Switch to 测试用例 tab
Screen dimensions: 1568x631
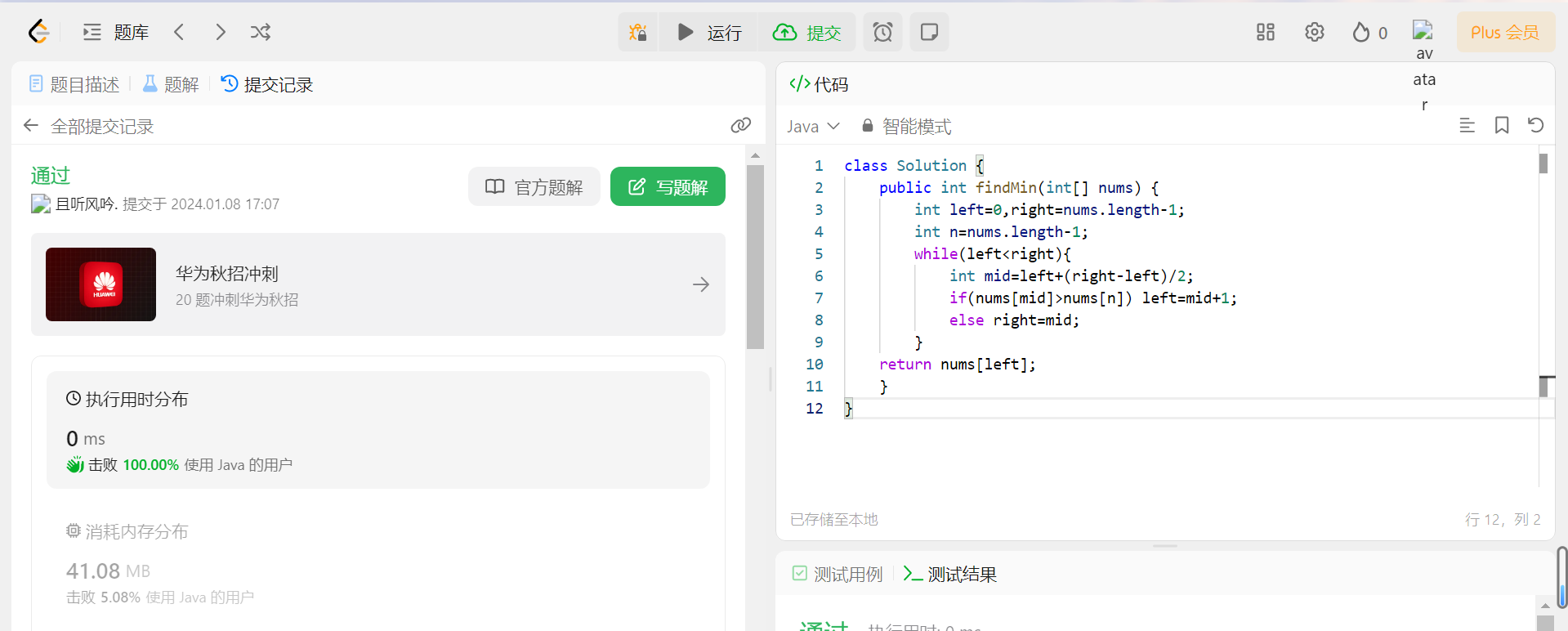pyautogui.click(x=838, y=574)
